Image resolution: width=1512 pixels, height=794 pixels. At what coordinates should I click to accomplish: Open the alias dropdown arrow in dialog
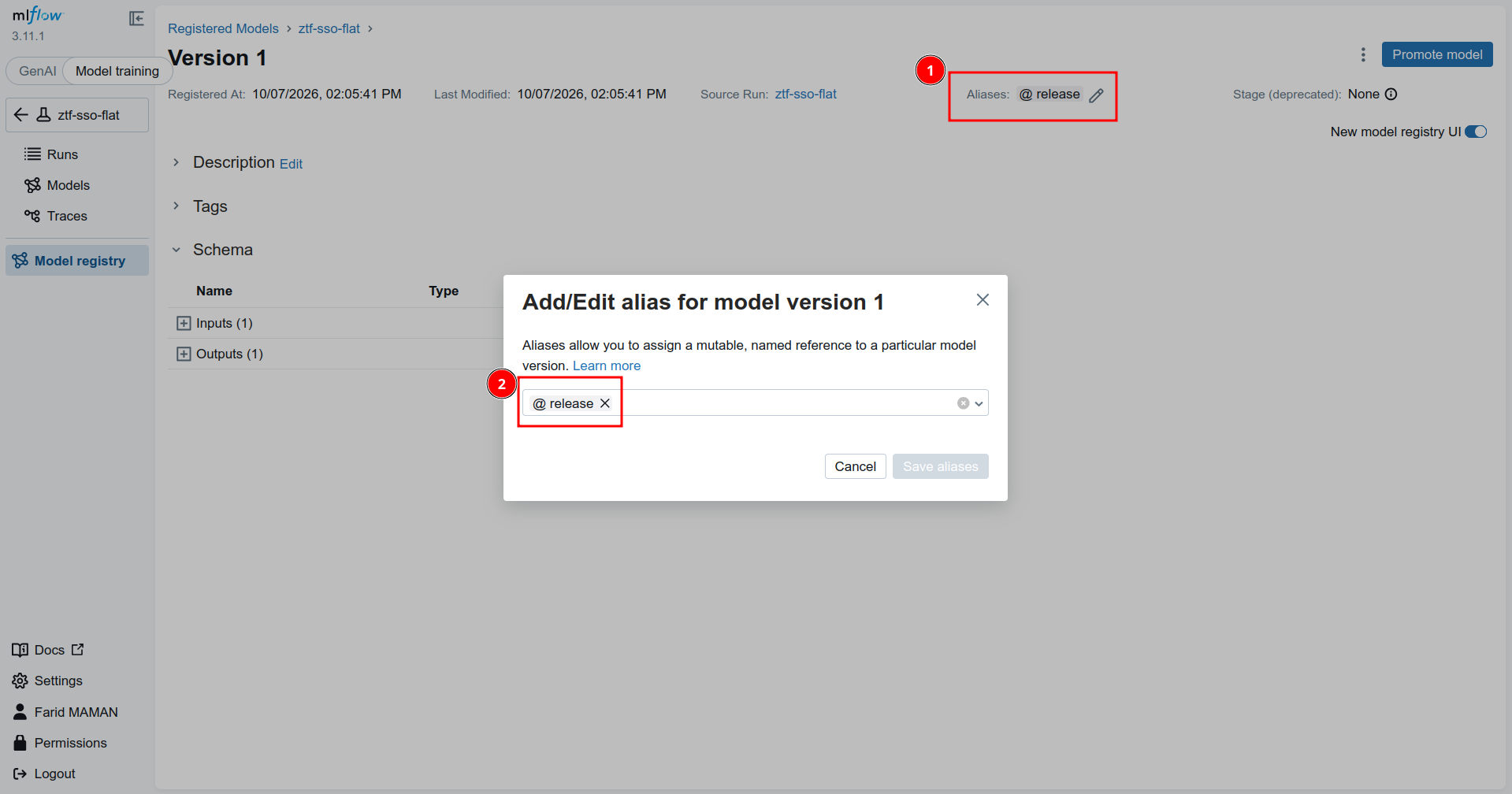click(979, 403)
